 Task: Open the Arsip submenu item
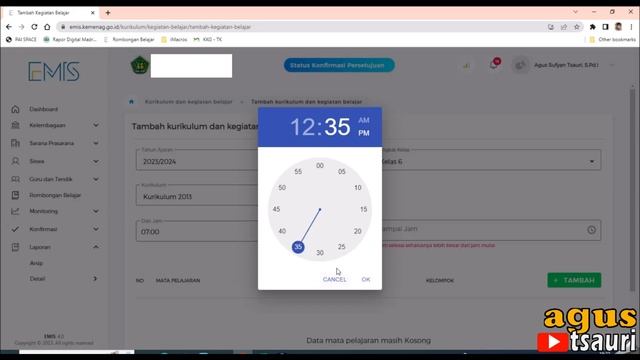[x=36, y=263]
